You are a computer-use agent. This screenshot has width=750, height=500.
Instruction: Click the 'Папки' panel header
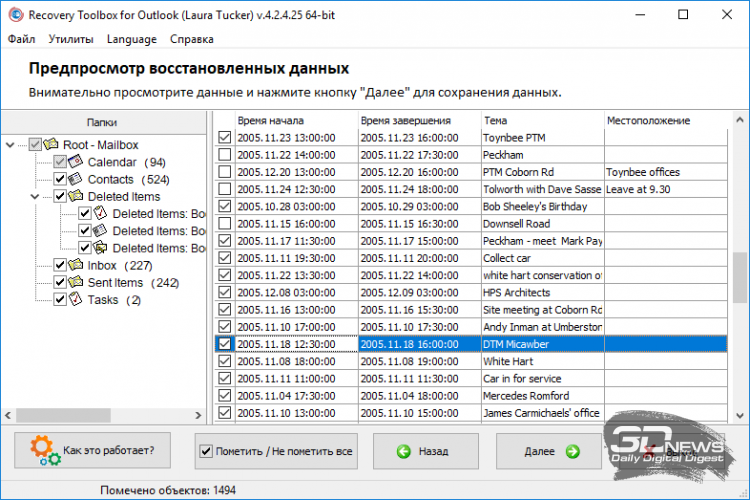tap(101, 122)
